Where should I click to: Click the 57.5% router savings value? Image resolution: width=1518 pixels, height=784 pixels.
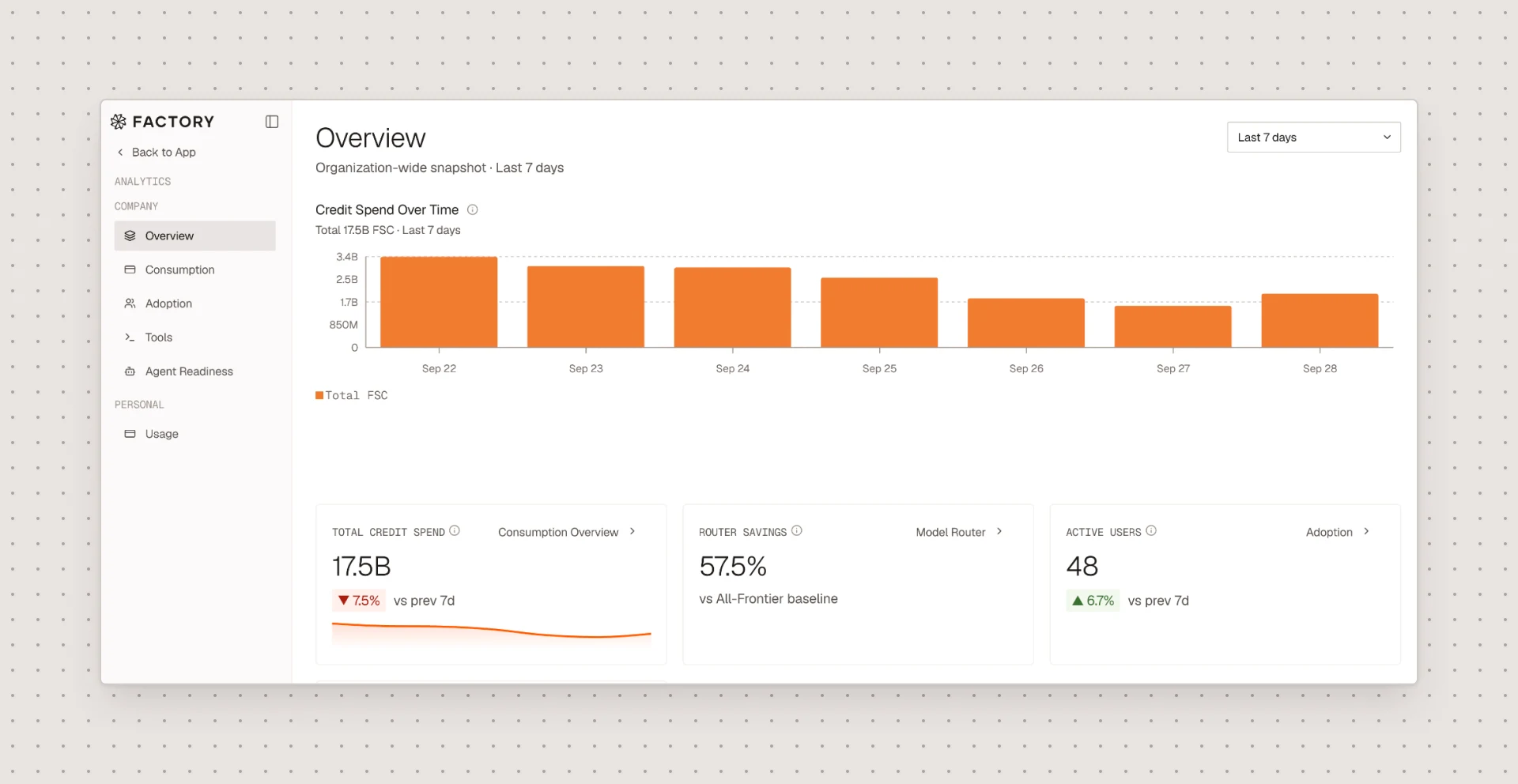(x=733, y=567)
